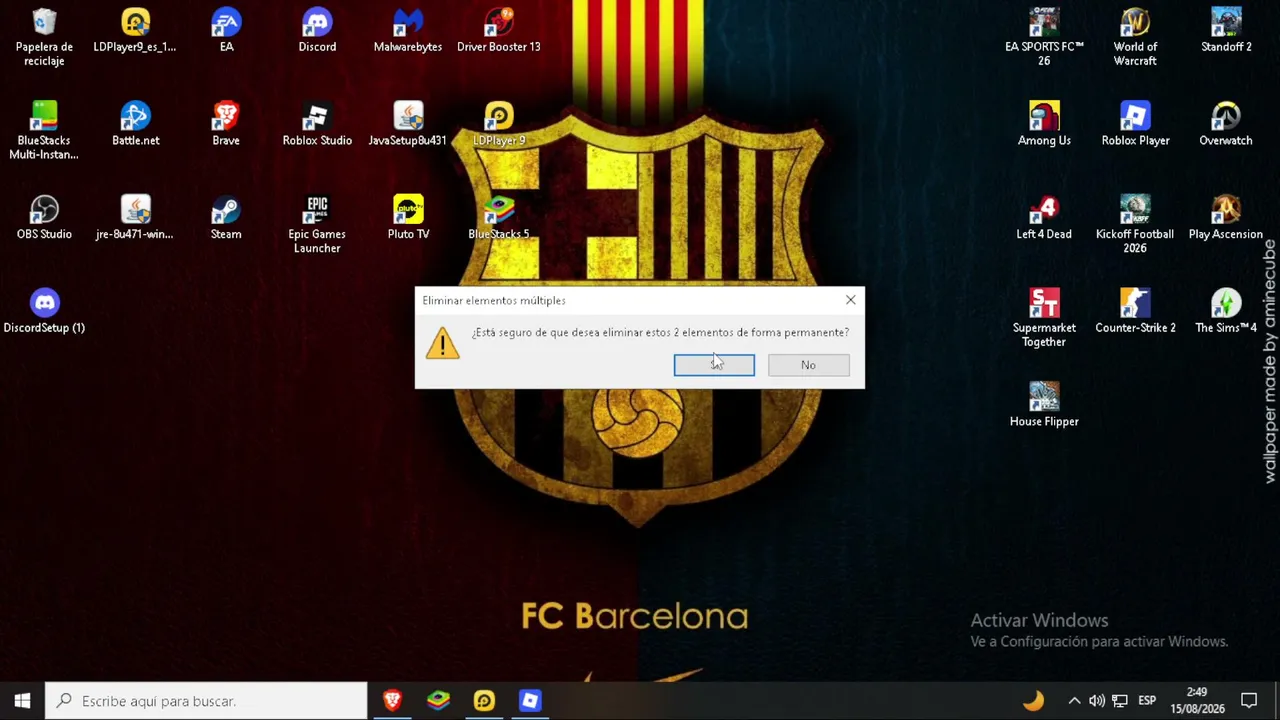The image size is (1280, 720).
Task: Confirm deletion with the Sí button
Action: [714, 365]
